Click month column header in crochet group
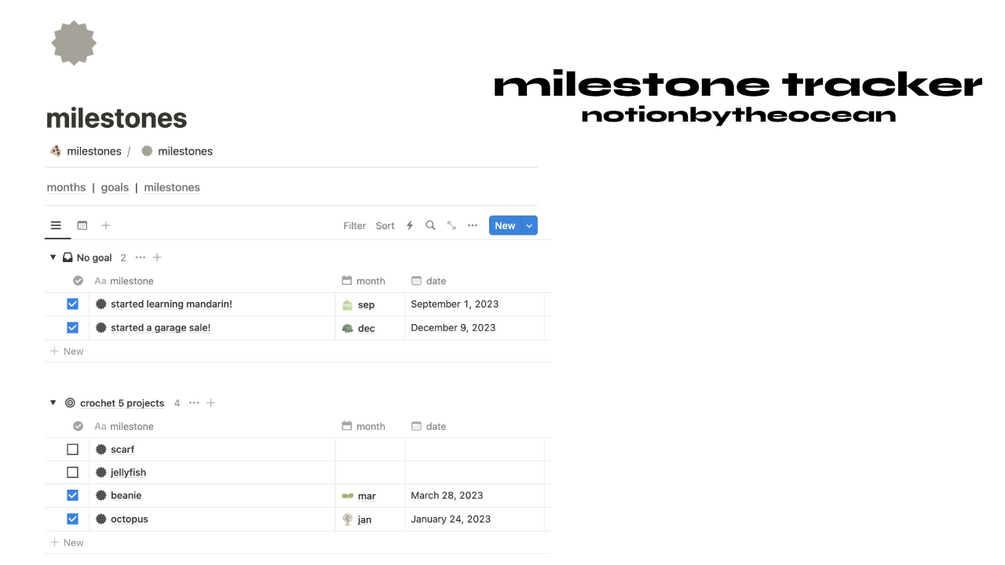This screenshot has height=565, width=1005. [x=363, y=427]
